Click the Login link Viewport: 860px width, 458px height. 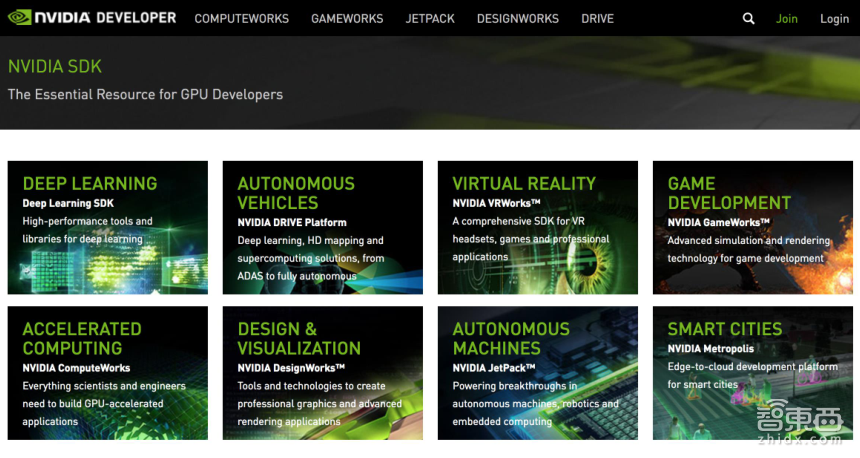[x=834, y=18]
